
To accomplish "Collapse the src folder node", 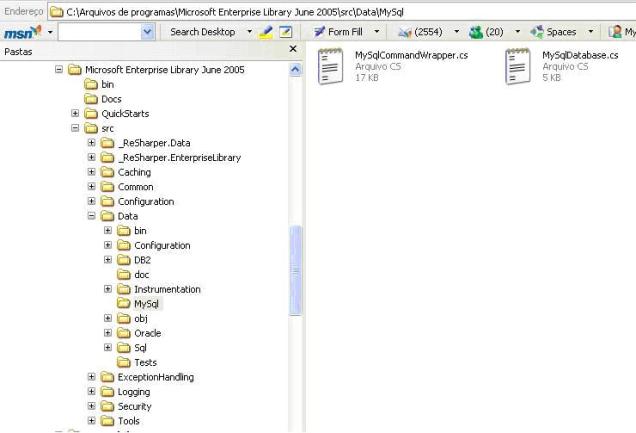I will pos(75,128).
